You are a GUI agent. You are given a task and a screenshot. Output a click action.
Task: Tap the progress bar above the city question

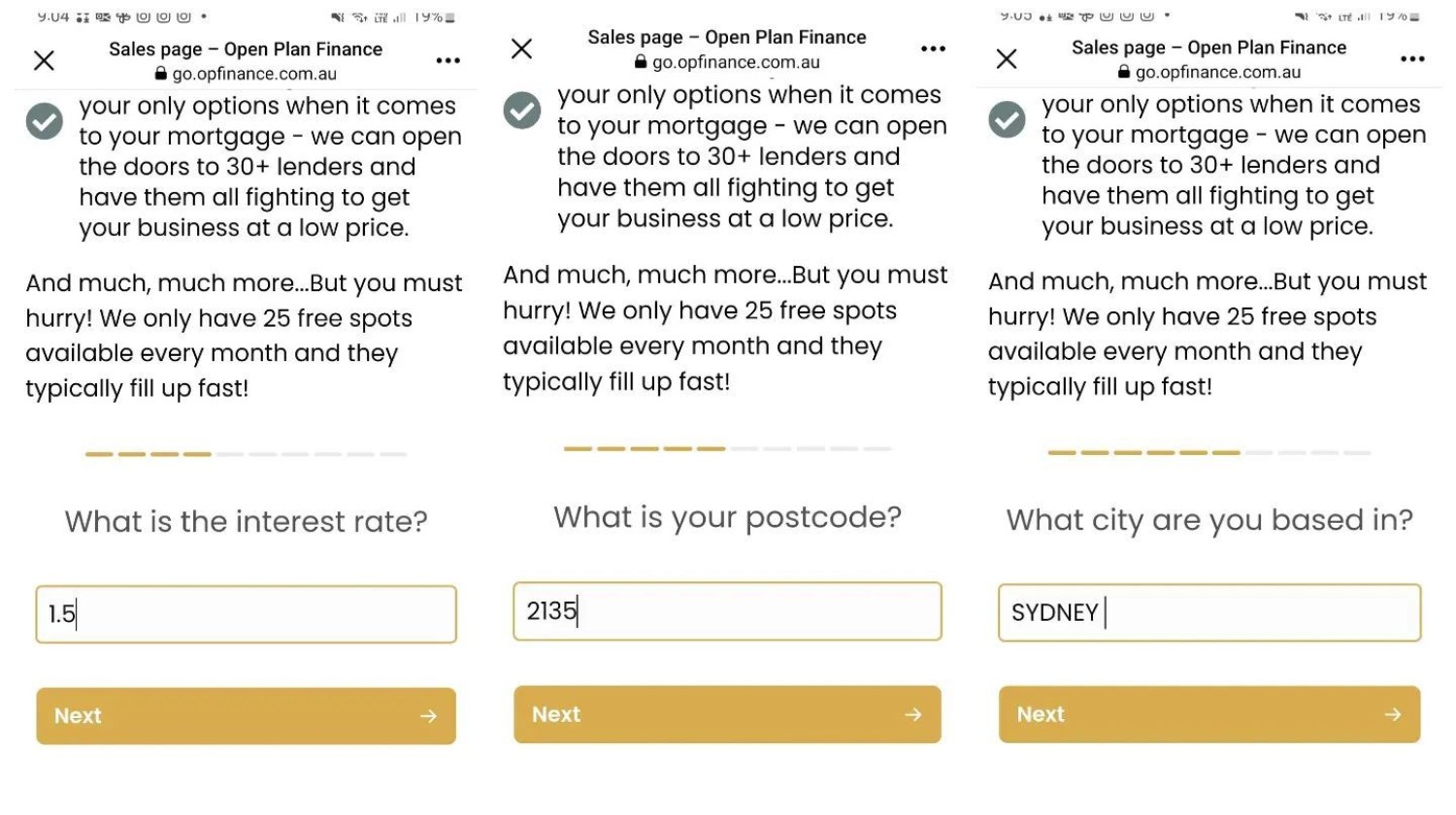point(1209,453)
